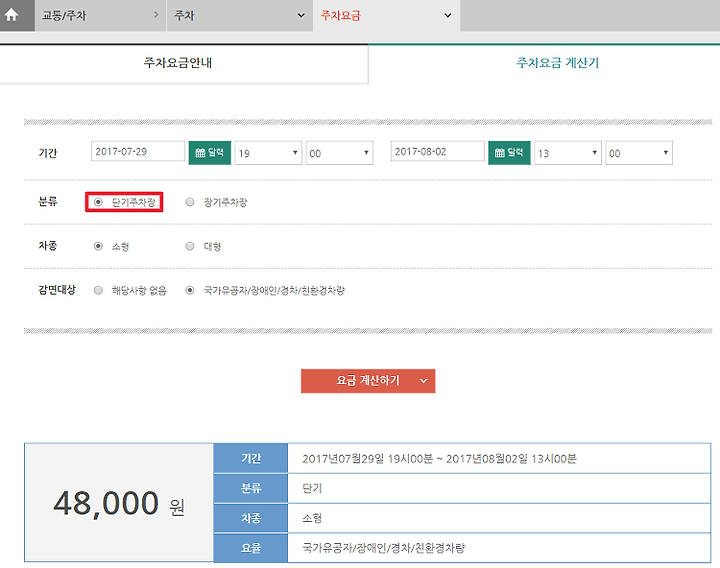Image resolution: width=720 pixels, height=568 pixels.
Task: Click 기간 header cell in result table
Action: click(251, 458)
